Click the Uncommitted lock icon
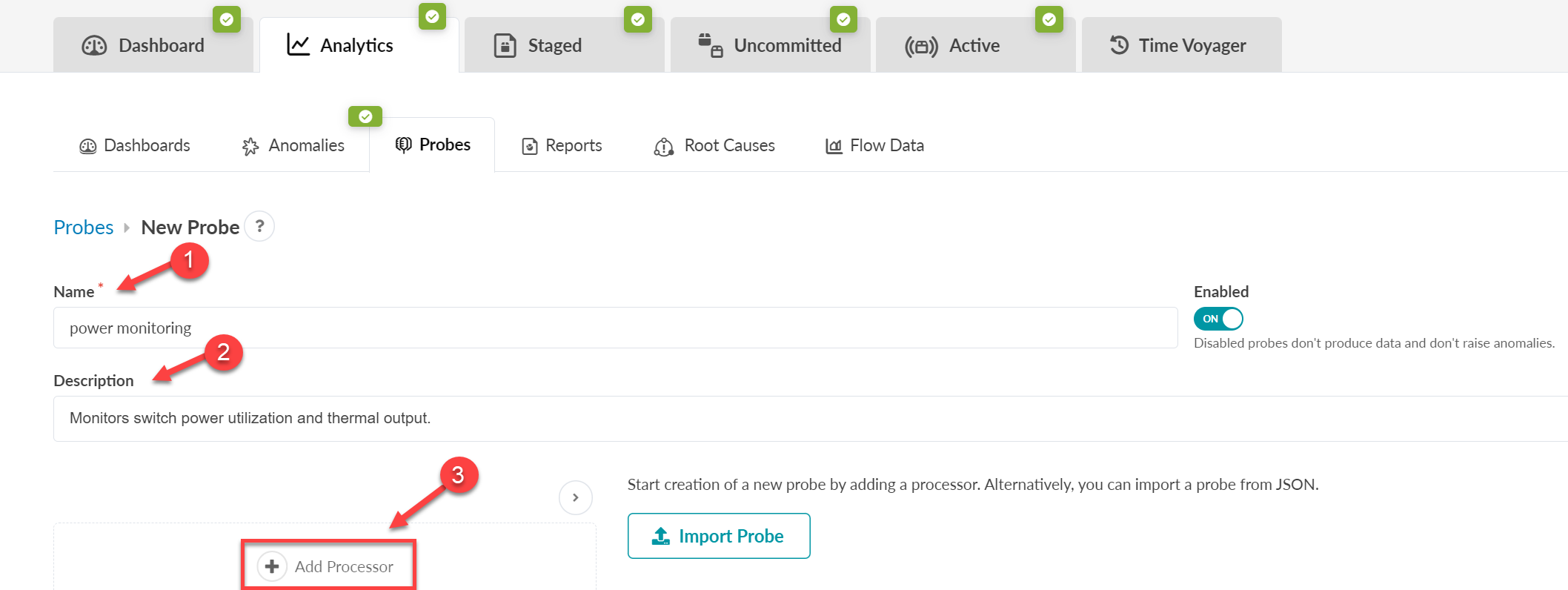Screen dimensions: 1568x590 711,45
